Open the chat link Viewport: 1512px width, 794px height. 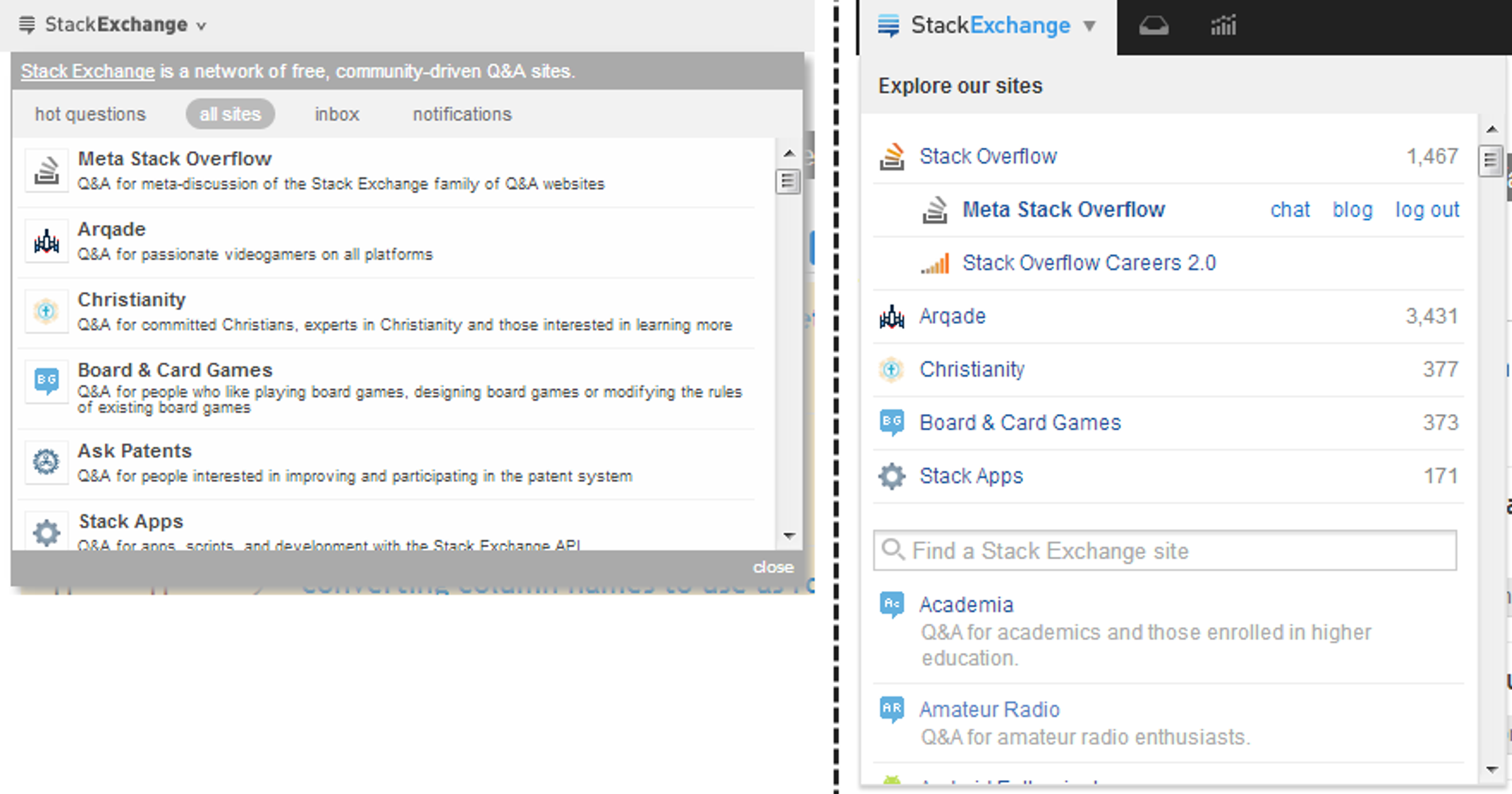pos(1290,210)
